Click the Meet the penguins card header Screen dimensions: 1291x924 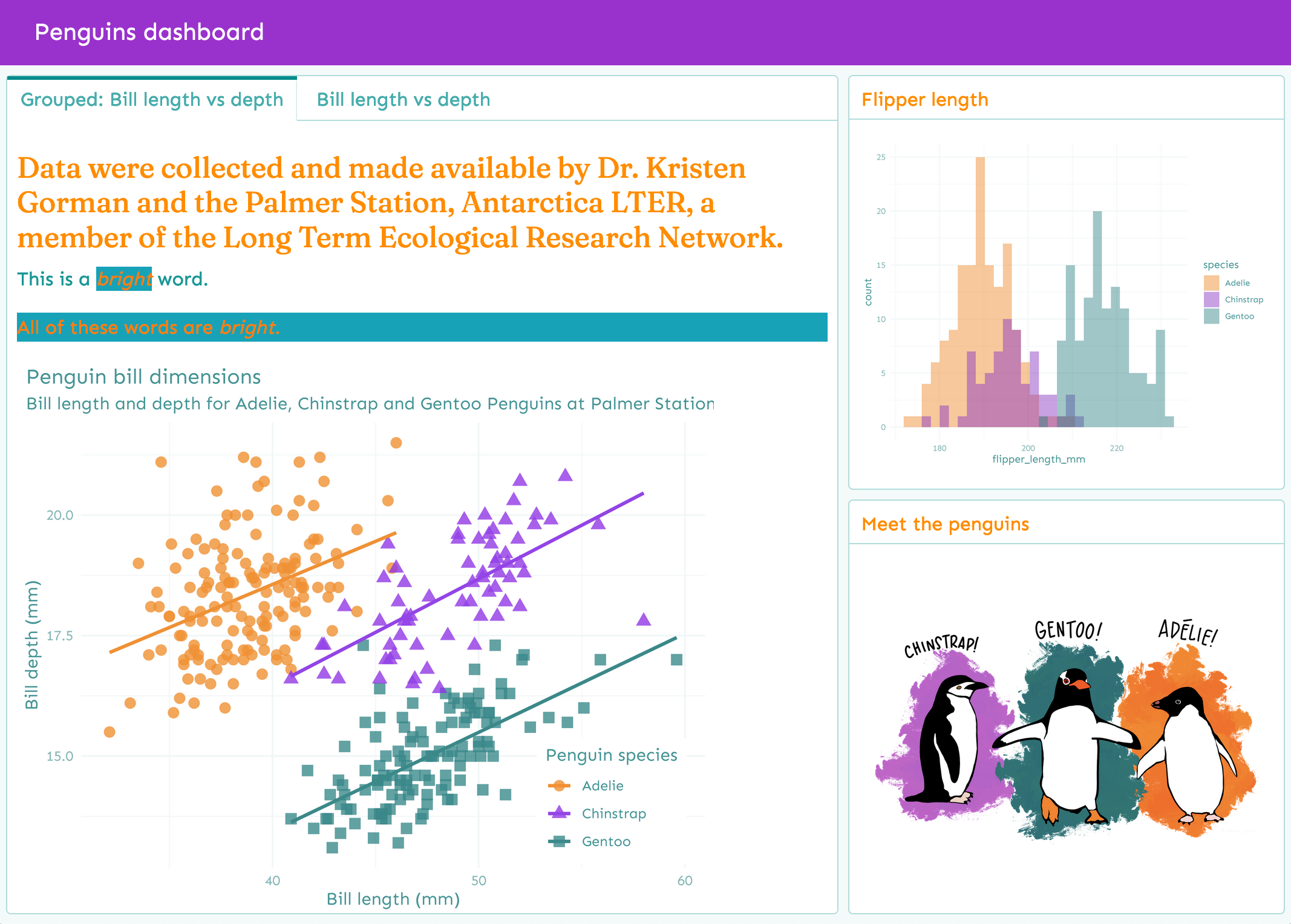pos(945,524)
